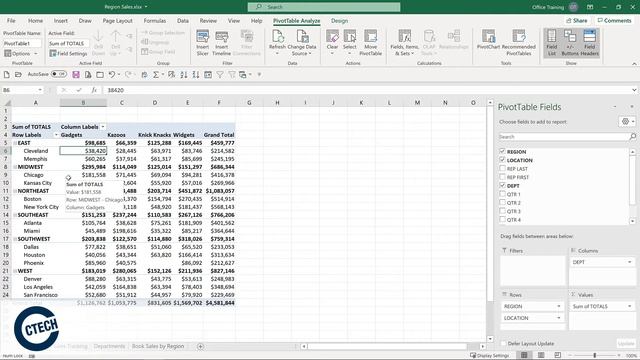Uncheck the REGION field

pos(502,151)
